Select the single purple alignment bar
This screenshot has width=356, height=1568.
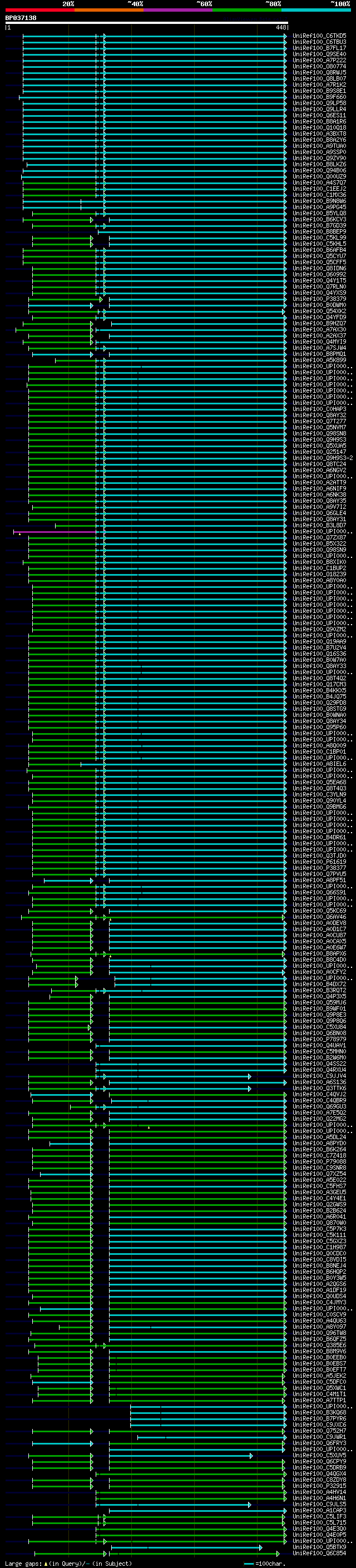click(x=55, y=532)
